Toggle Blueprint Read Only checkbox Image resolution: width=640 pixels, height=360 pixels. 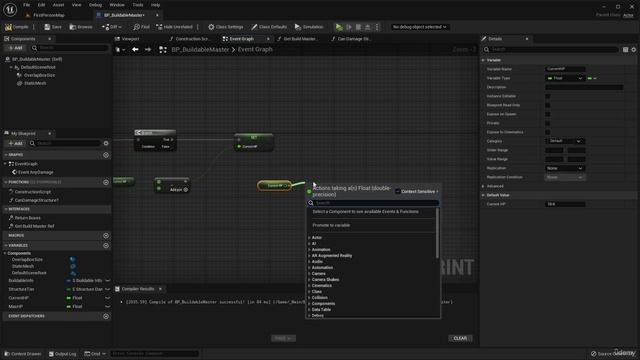point(548,105)
